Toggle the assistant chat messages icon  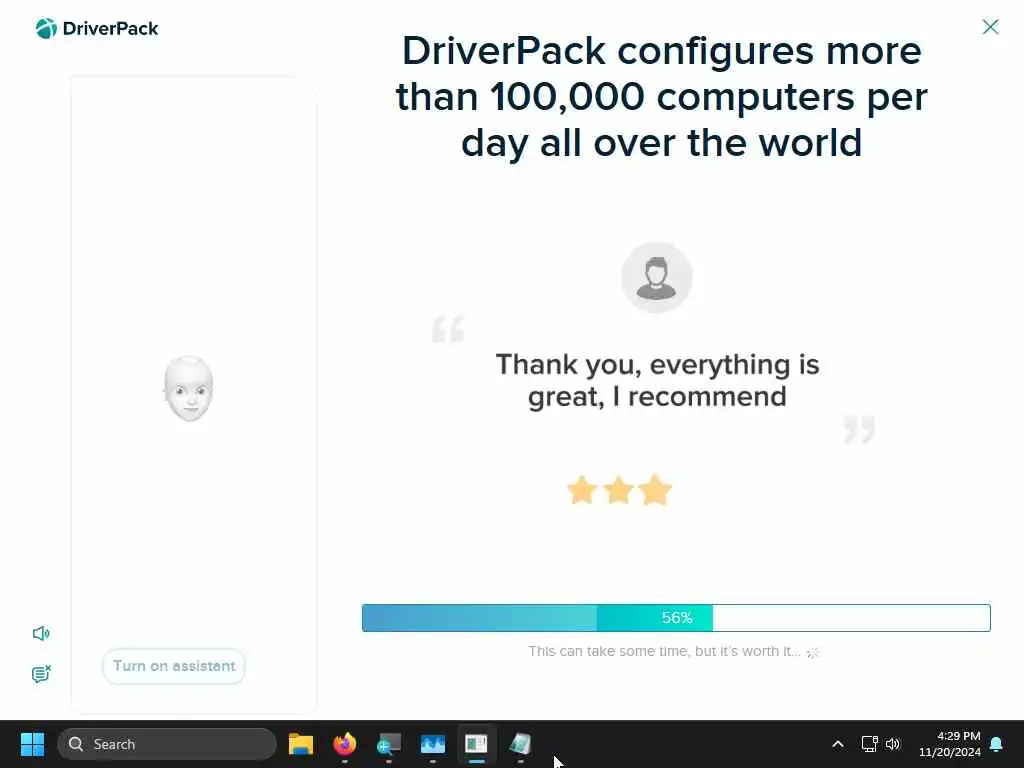[41, 674]
